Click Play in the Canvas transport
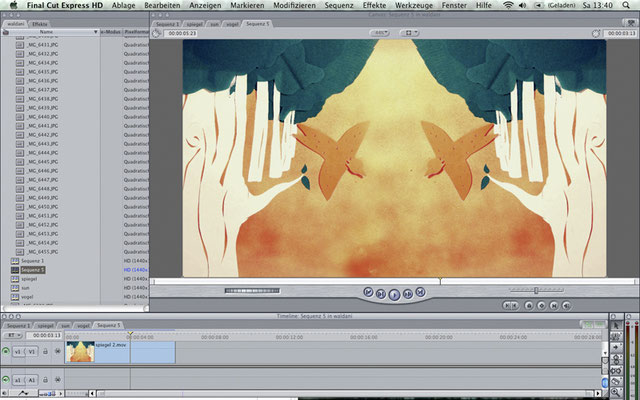The image size is (640, 400). tap(394, 294)
